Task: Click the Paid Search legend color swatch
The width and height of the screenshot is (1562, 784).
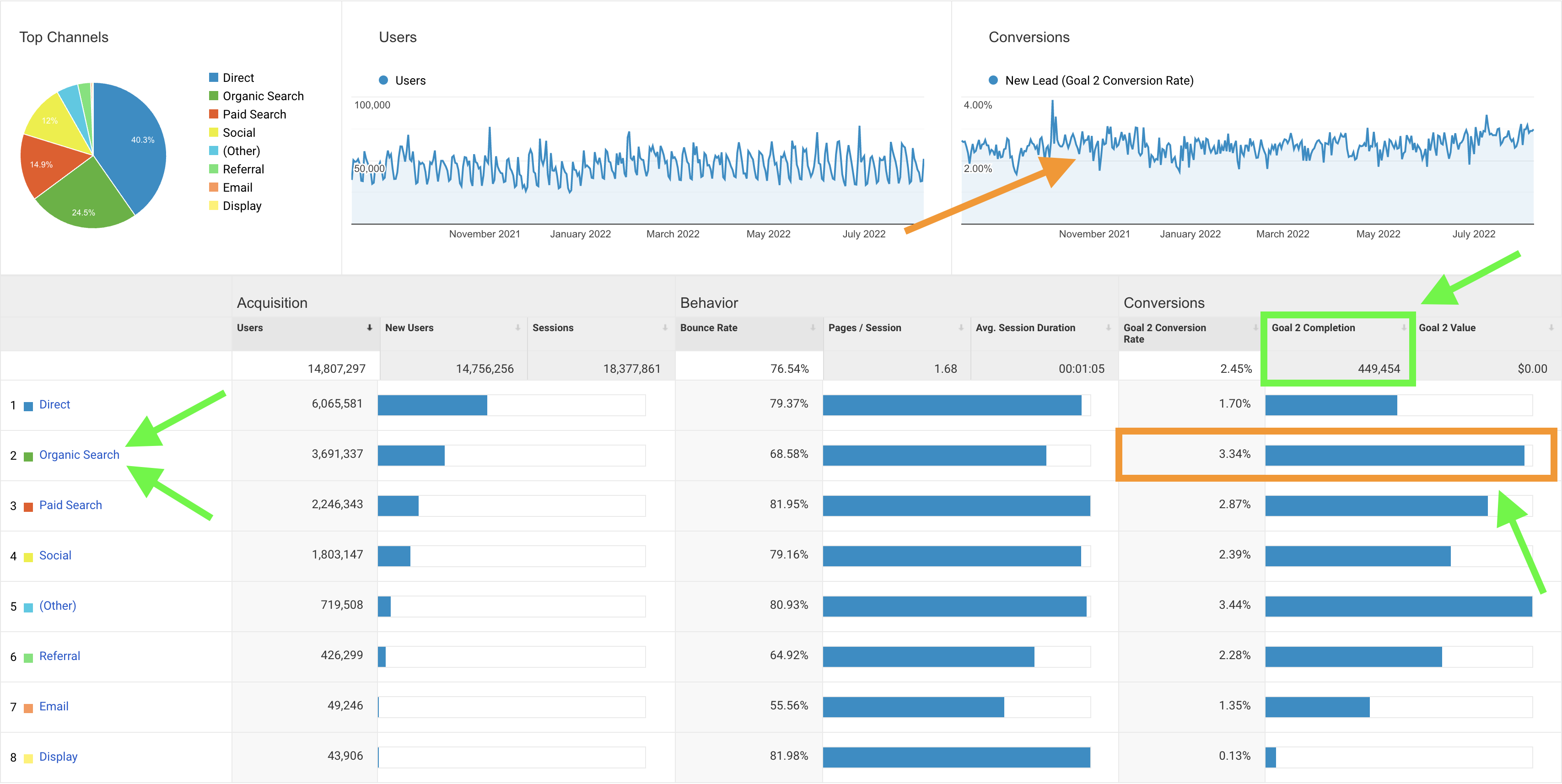Action: [x=214, y=114]
